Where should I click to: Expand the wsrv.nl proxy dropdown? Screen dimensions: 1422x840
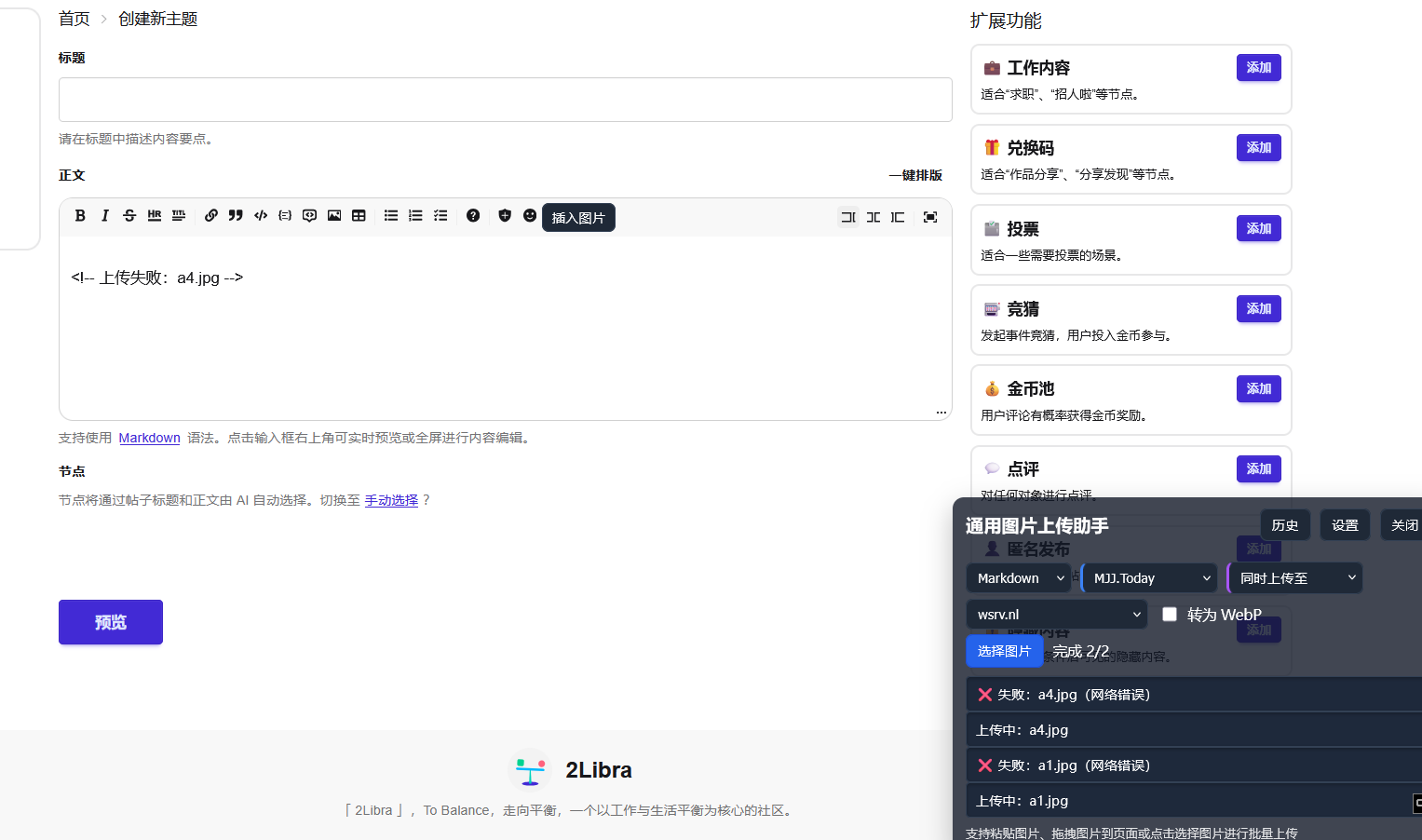[x=1057, y=615]
